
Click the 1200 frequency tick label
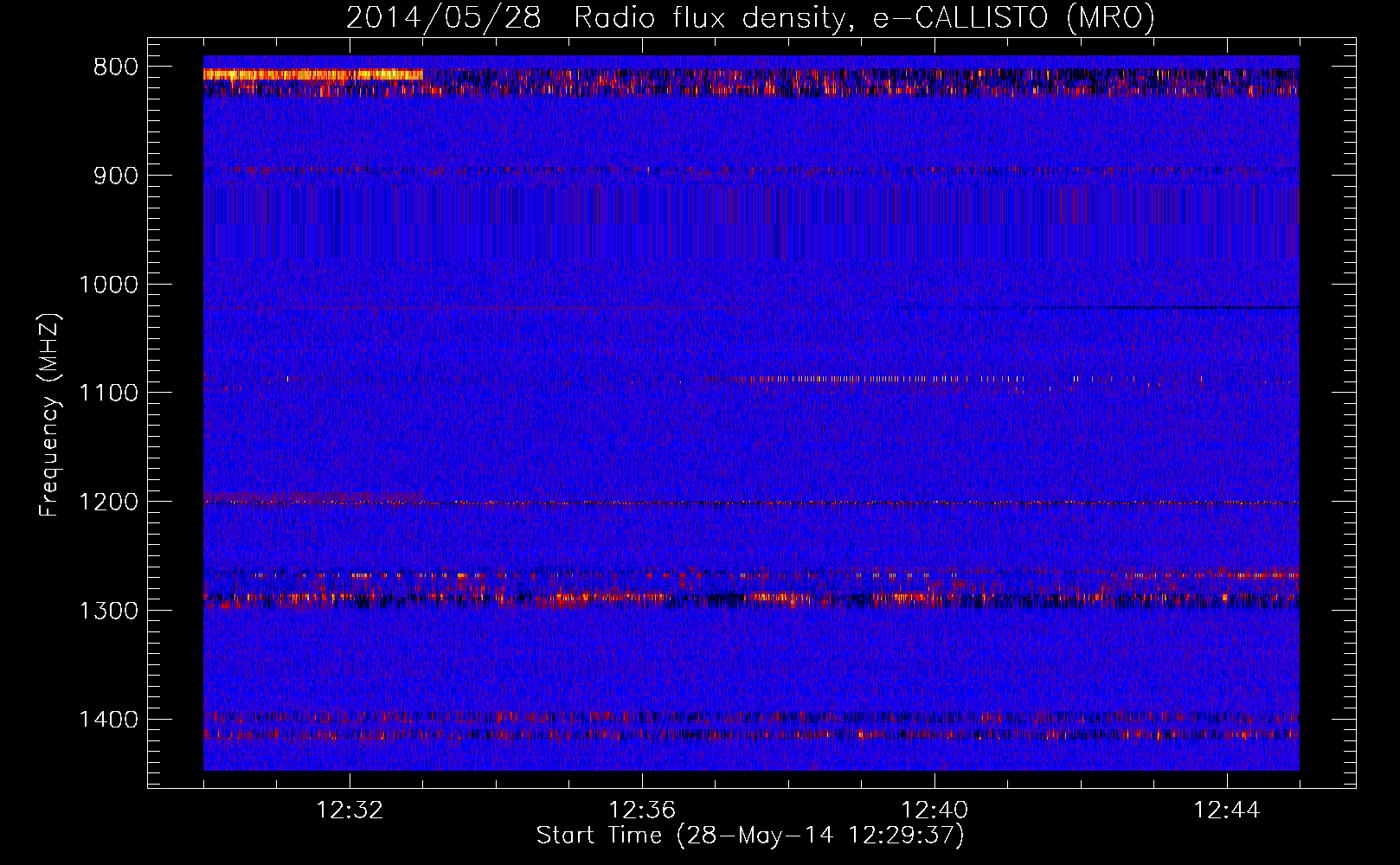click(108, 502)
